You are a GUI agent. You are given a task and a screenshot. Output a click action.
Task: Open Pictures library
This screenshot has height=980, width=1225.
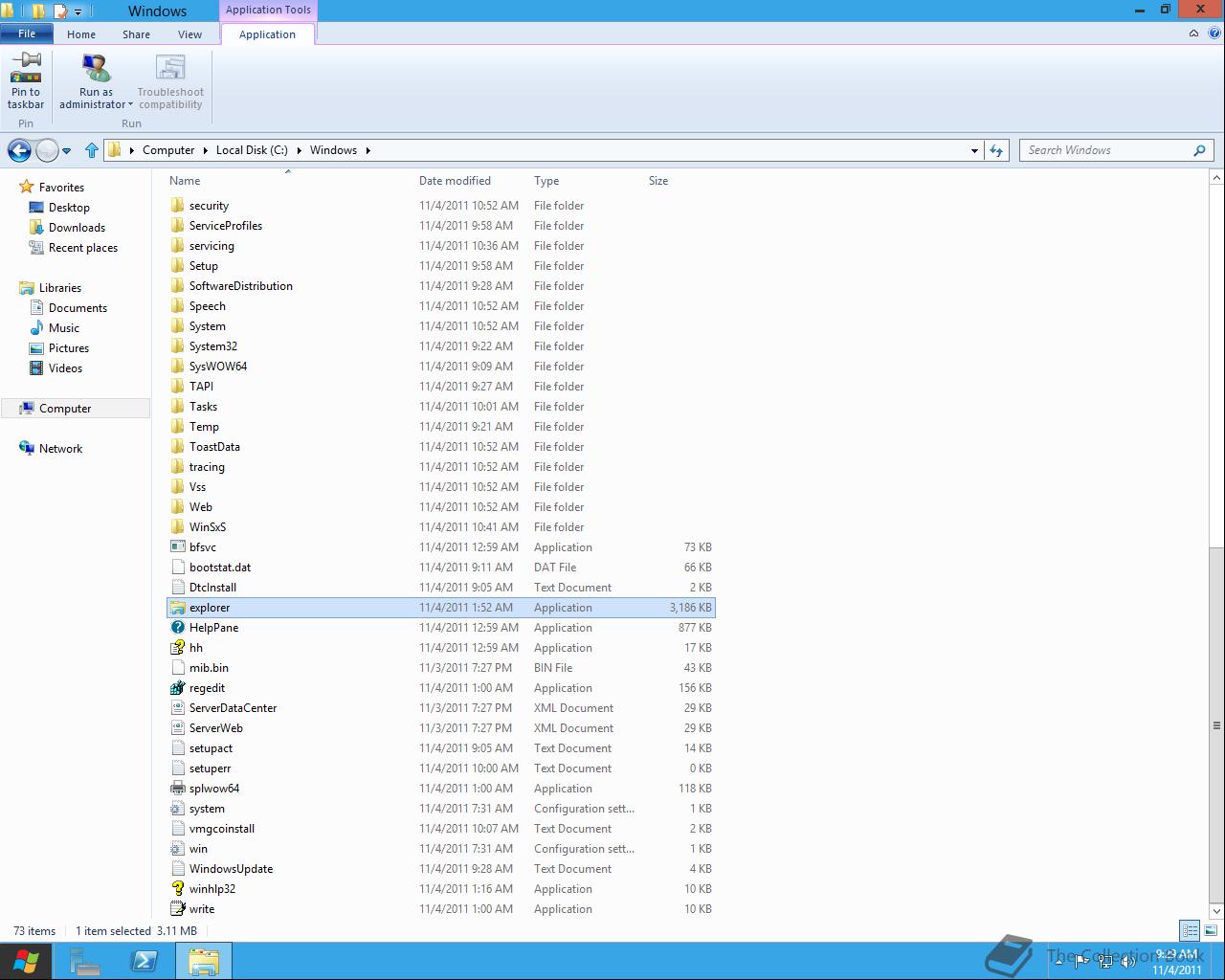[69, 348]
